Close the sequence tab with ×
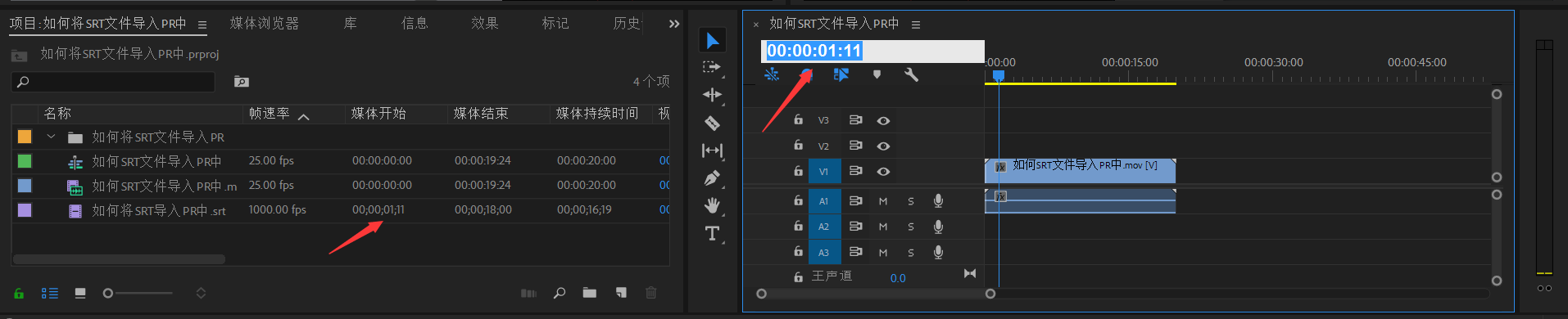This screenshot has height=319, width=1568. (756, 25)
